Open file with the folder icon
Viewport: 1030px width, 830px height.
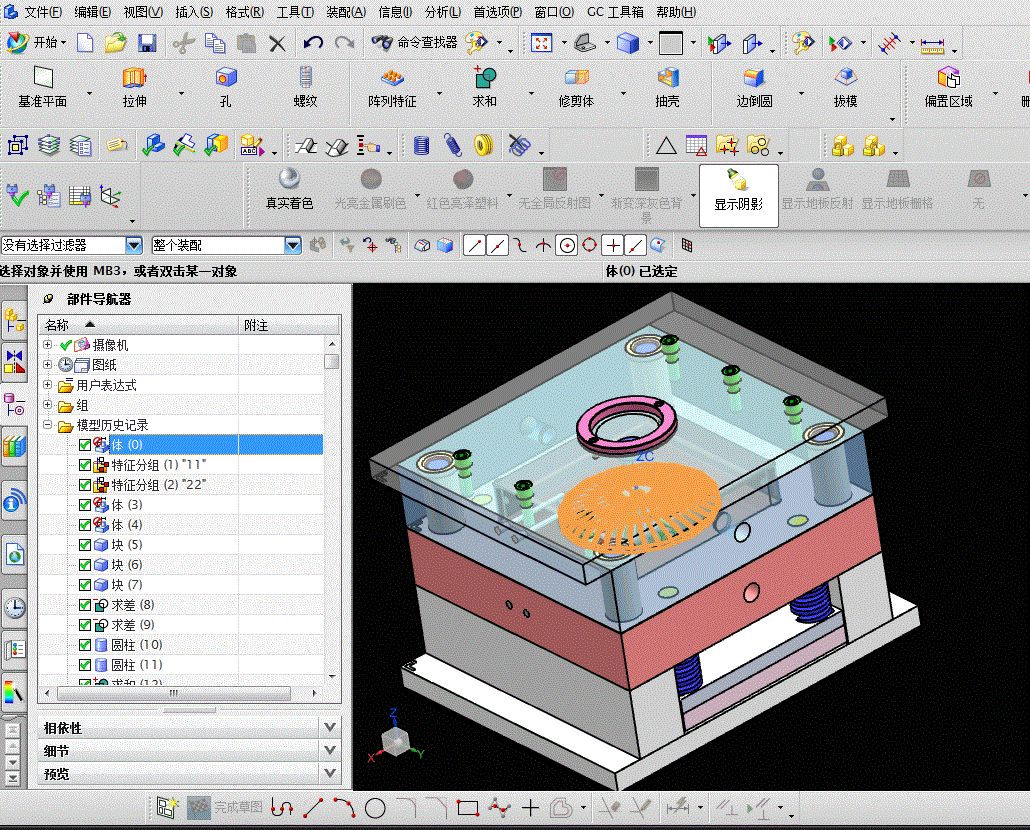(116, 43)
